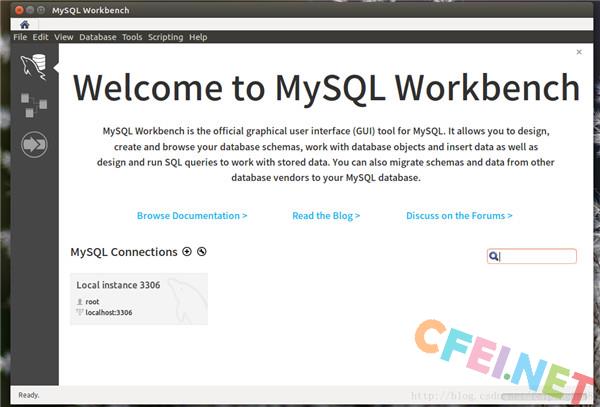Minimize the MySQL Workbench window

click(x=30, y=10)
